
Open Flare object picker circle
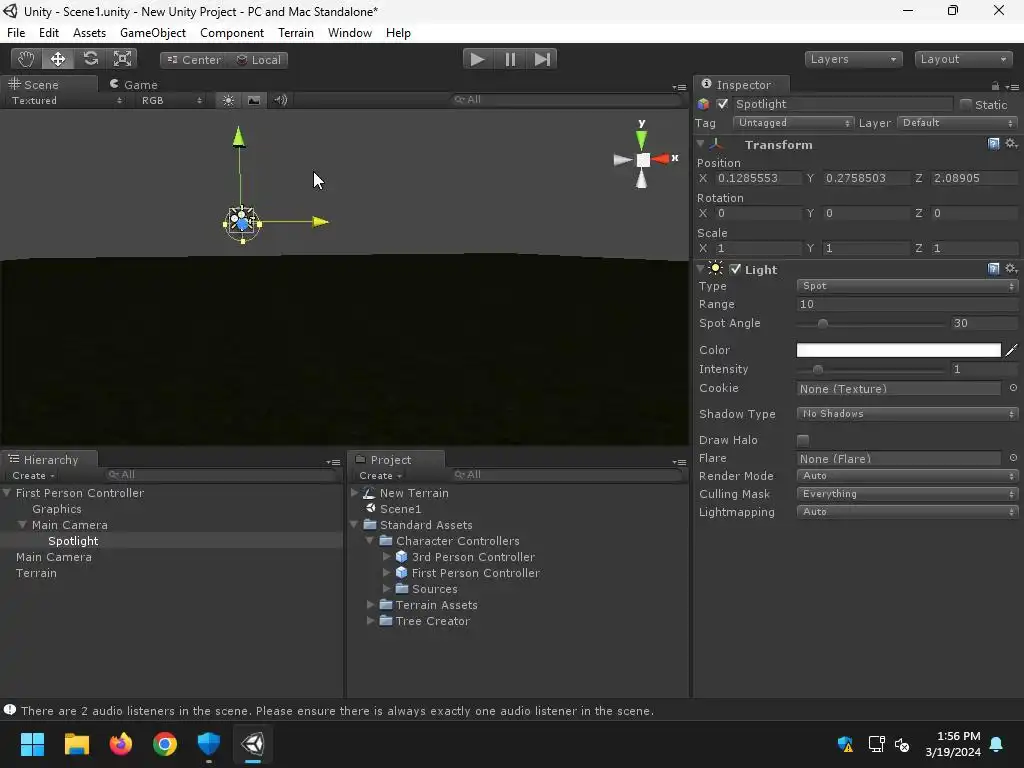click(1013, 458)
